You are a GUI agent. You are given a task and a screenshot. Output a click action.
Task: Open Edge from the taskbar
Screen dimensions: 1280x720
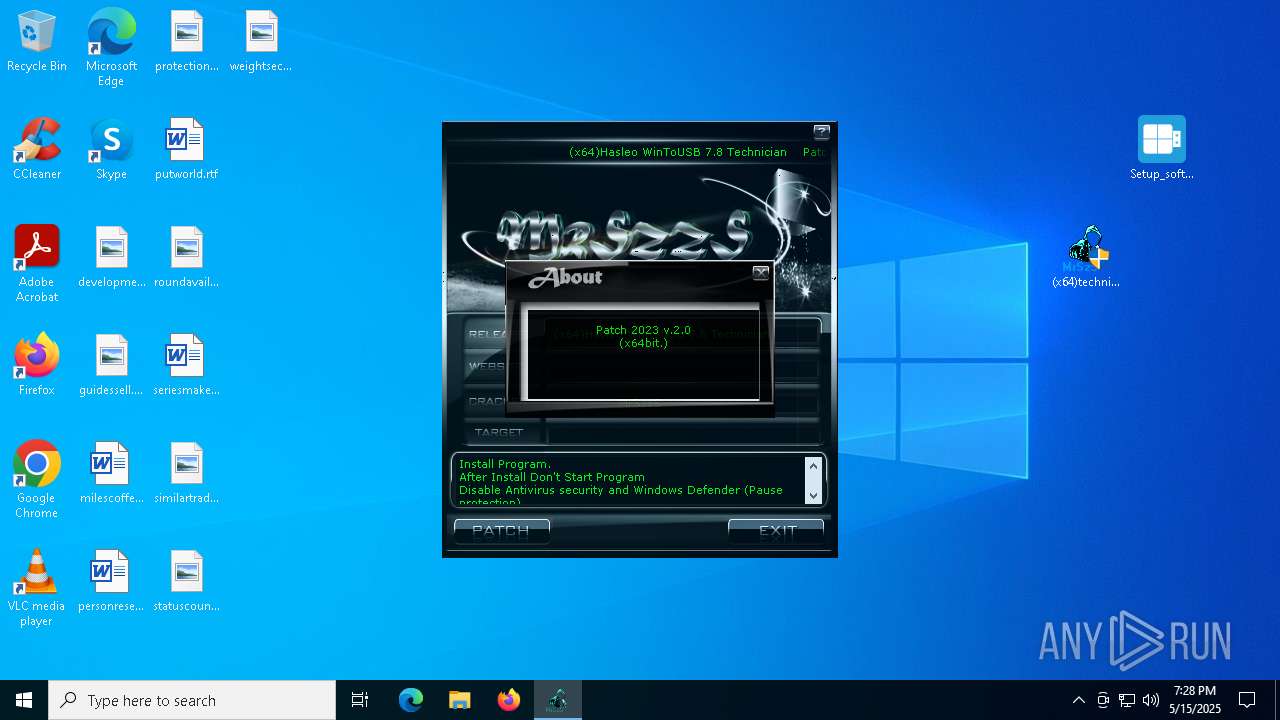[x=411, y=700]
